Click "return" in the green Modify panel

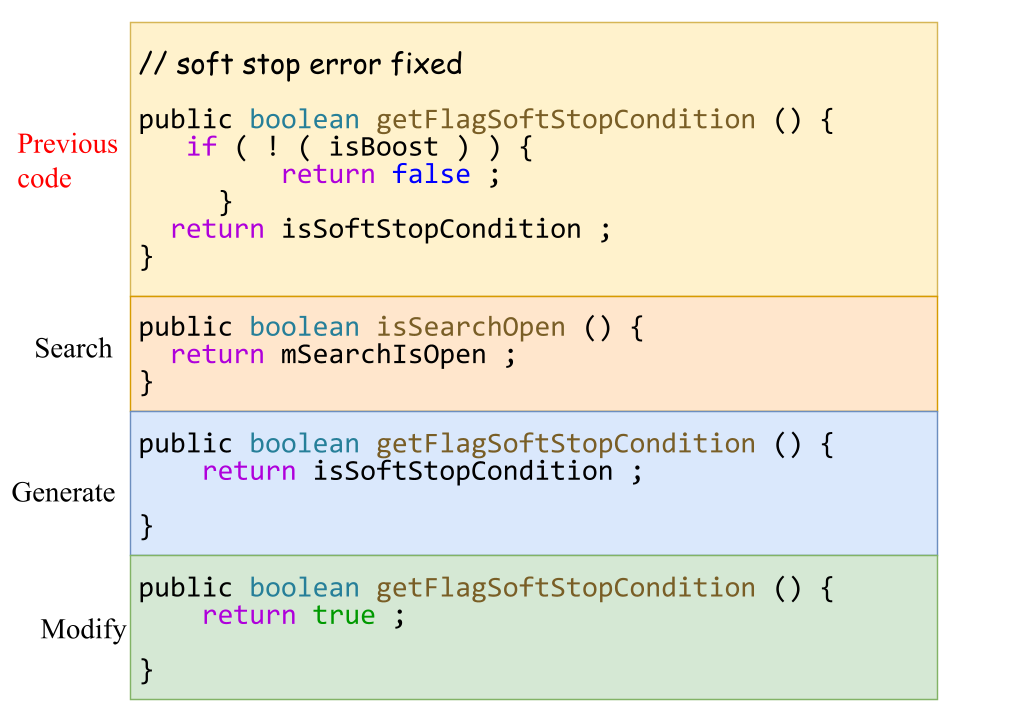point(248,615)
